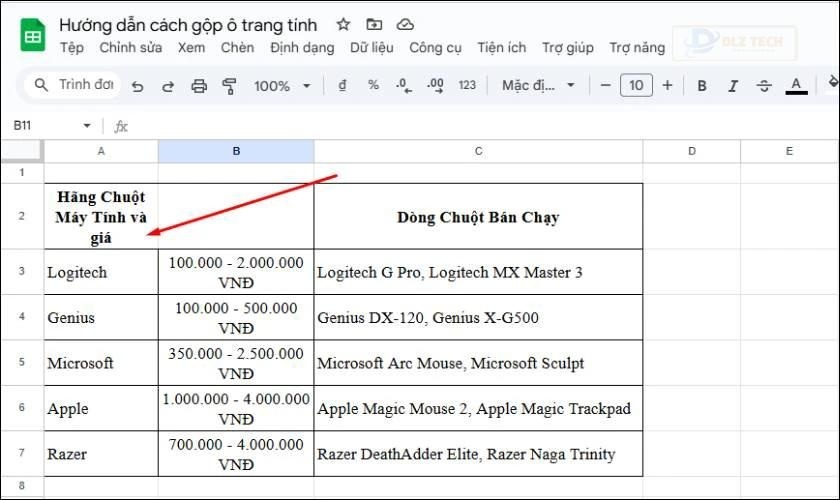This screenshot has height=500, width=840.
Task: Open the Xem menu
Action: pyautogui.click(x=191, y=48)
